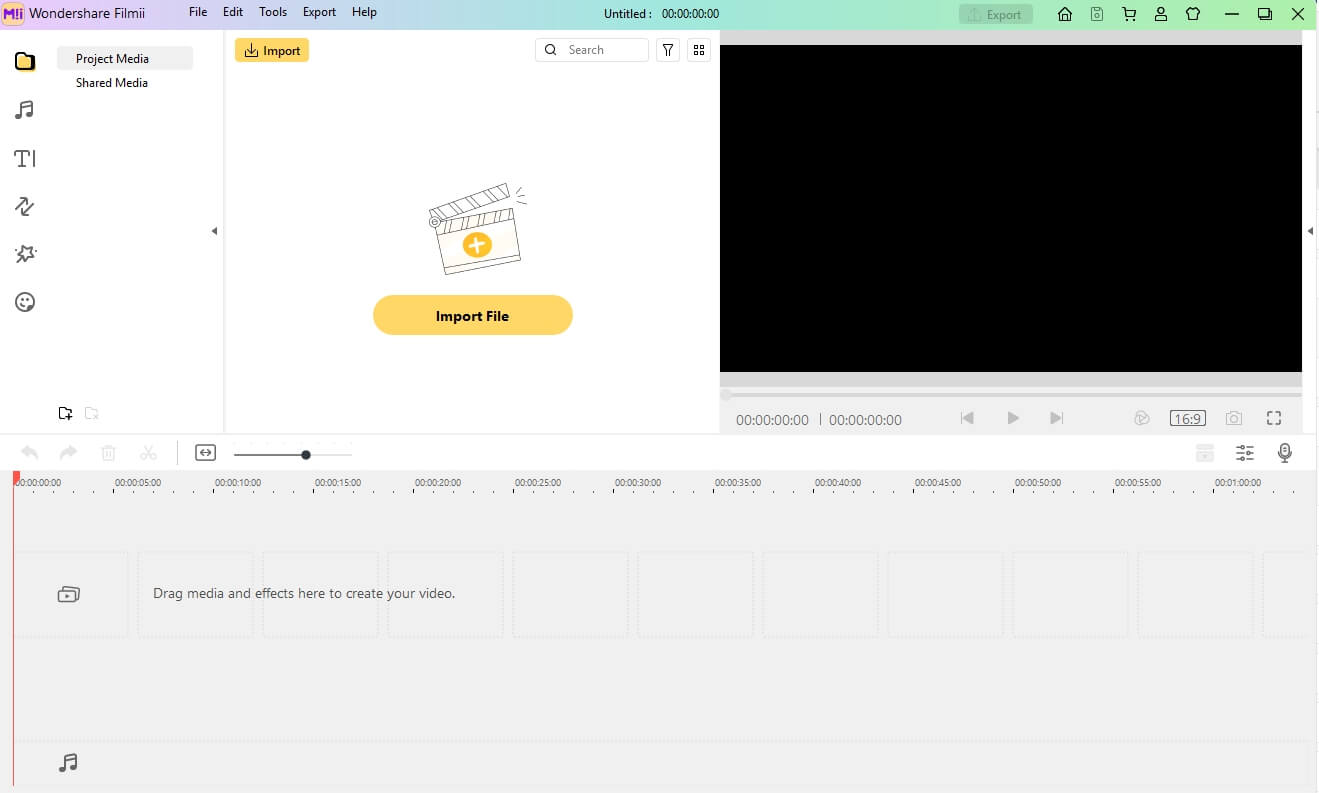The width and height of the screenshot is (1319, 793).
Task: Click the Search media input field
Action: click(x=592, y=50)
